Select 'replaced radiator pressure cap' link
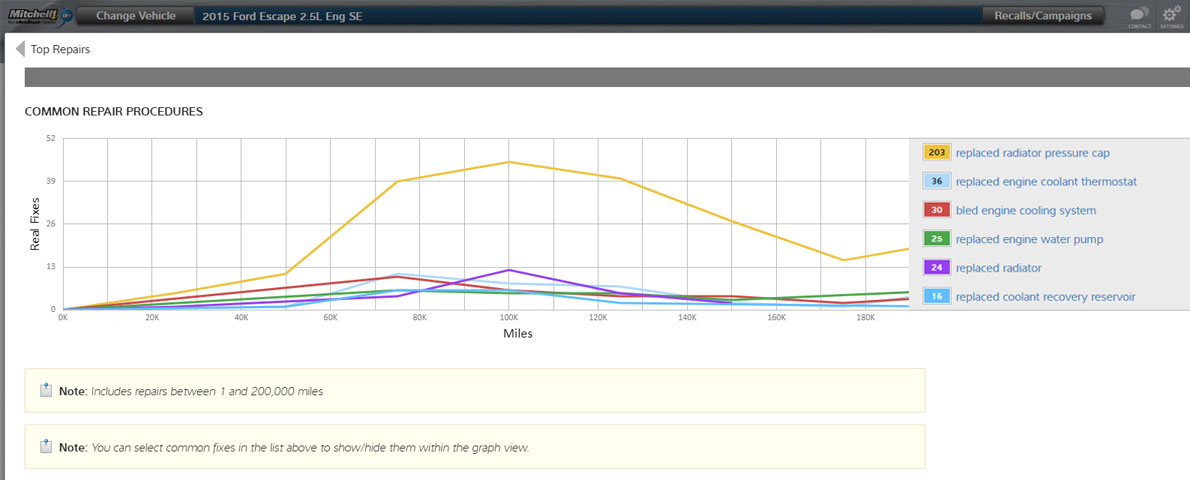The height and width of the screenshot is (480, 1190). (1032, 153)
